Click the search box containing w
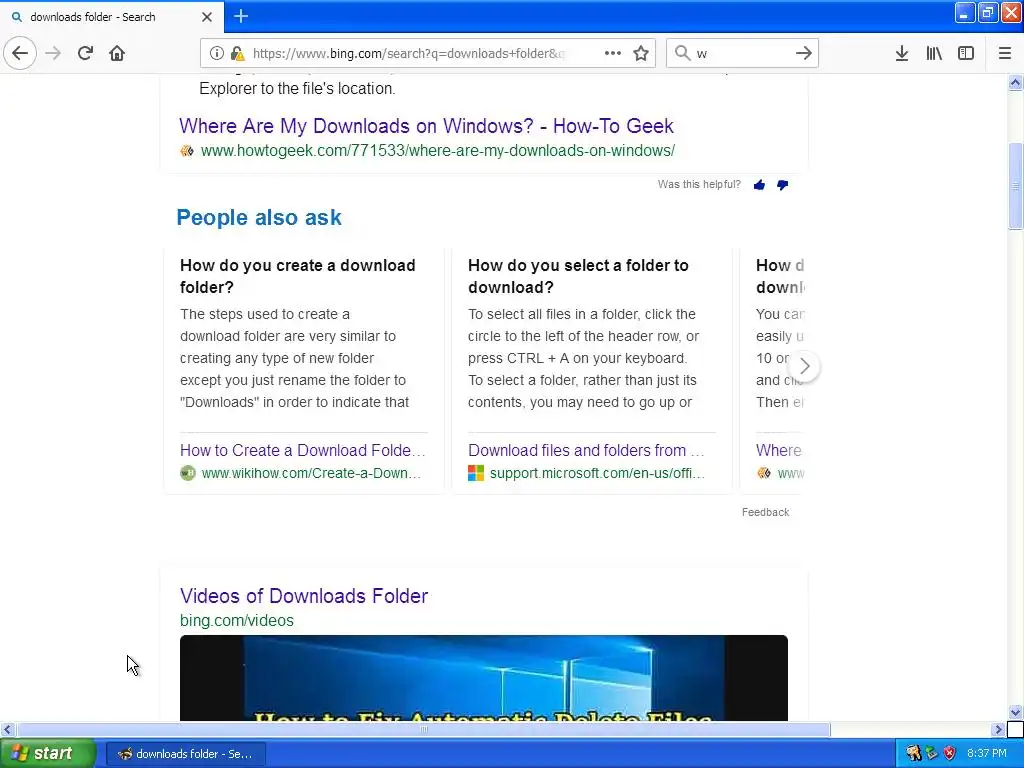This screenshot has height=768, width=1024. pyautogui.click(x=742, y=53)
